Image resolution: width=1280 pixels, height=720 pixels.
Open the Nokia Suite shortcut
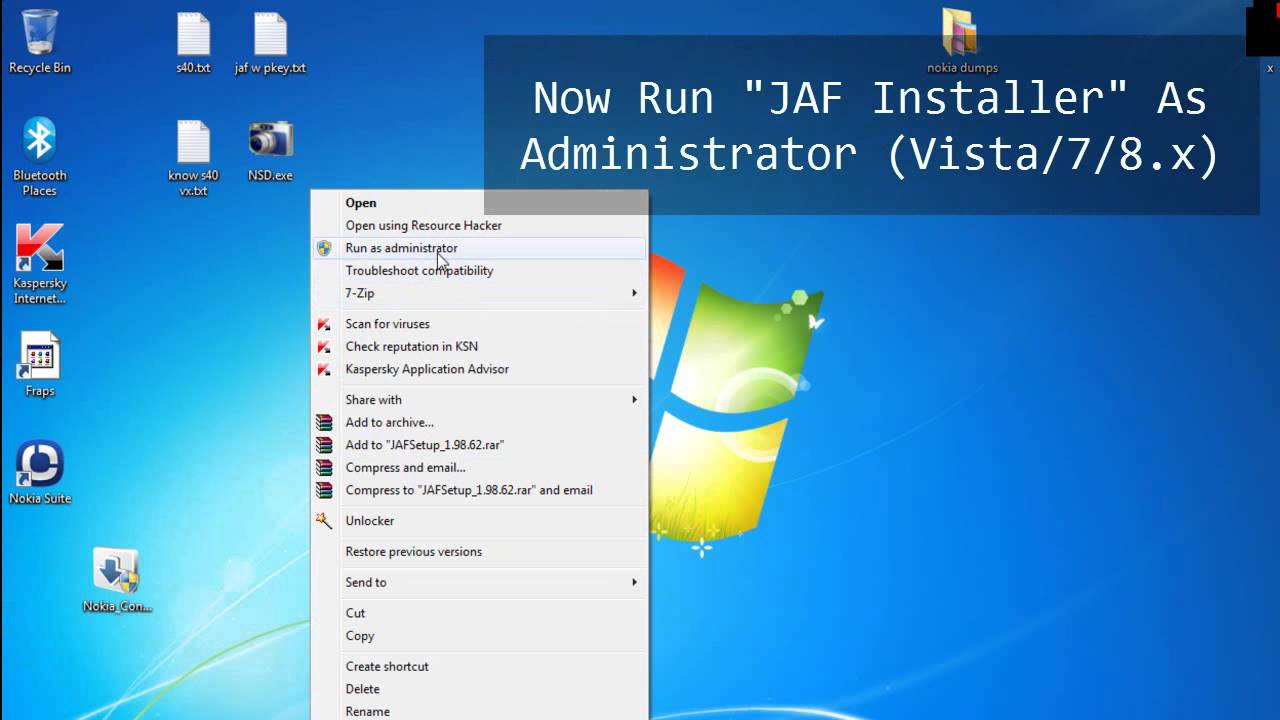(x=40, y=472)
